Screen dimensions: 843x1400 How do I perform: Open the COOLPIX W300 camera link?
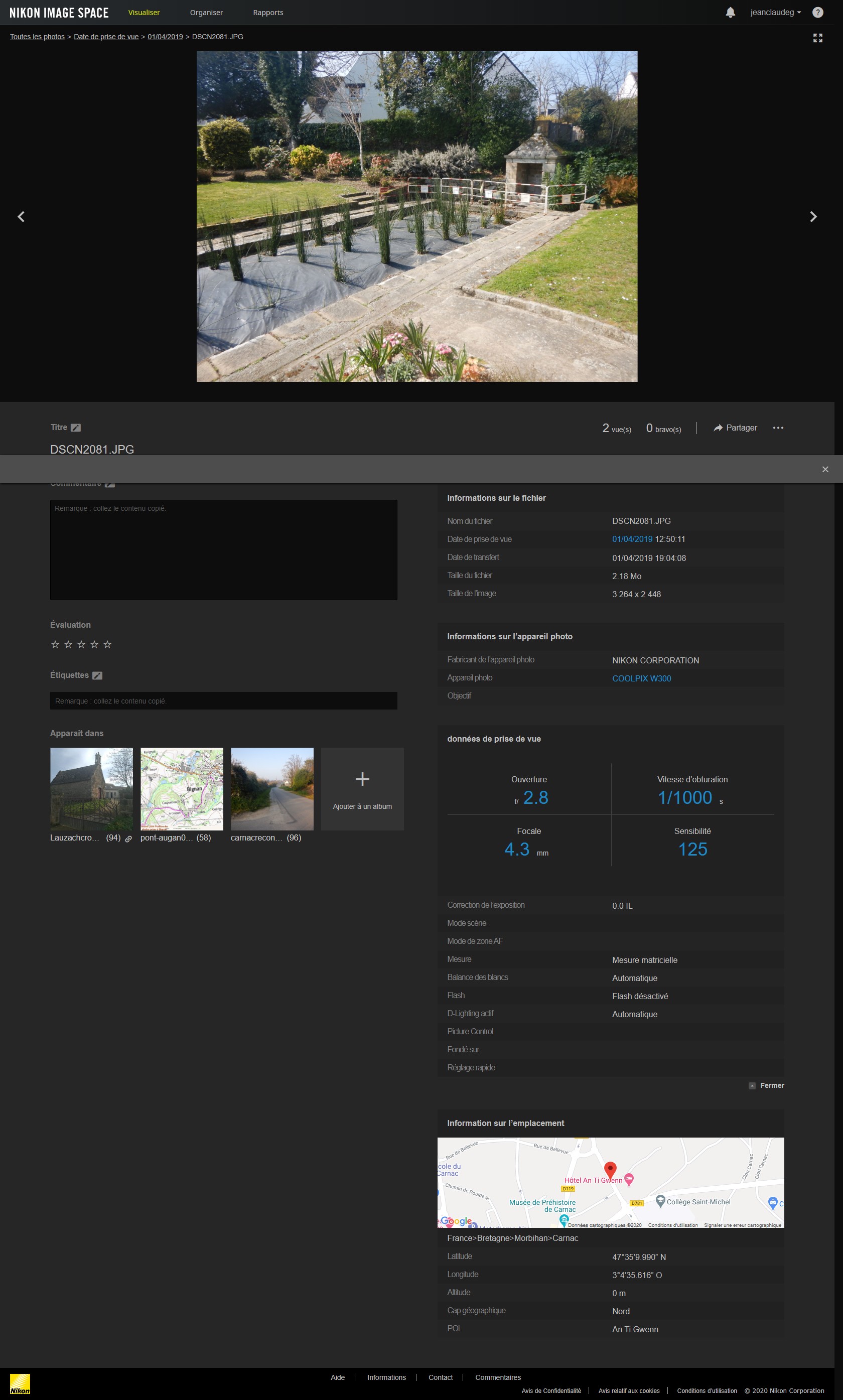641,678
